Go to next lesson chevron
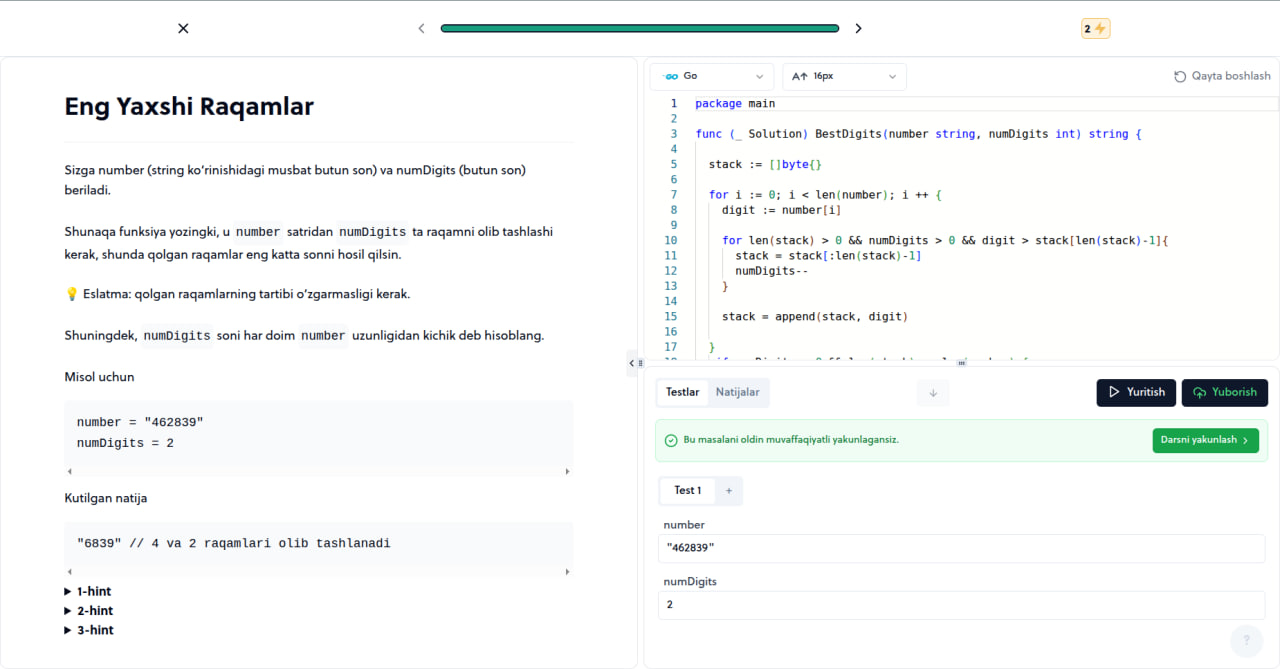Viewport: 1280px width, 669px height. tap(858, 28)
